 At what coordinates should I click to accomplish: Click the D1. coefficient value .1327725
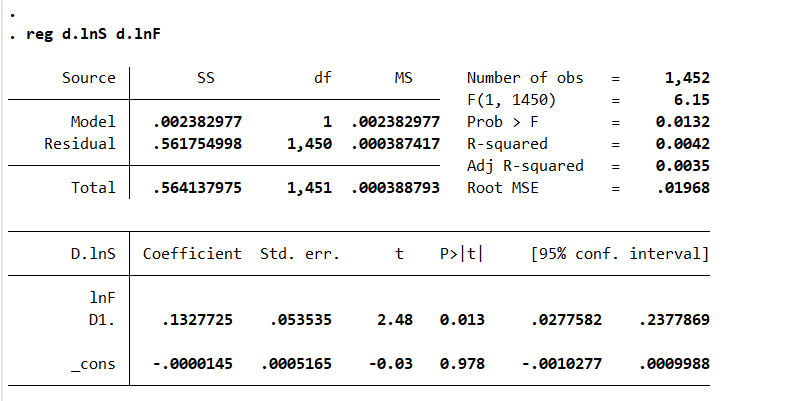[198, 320]
